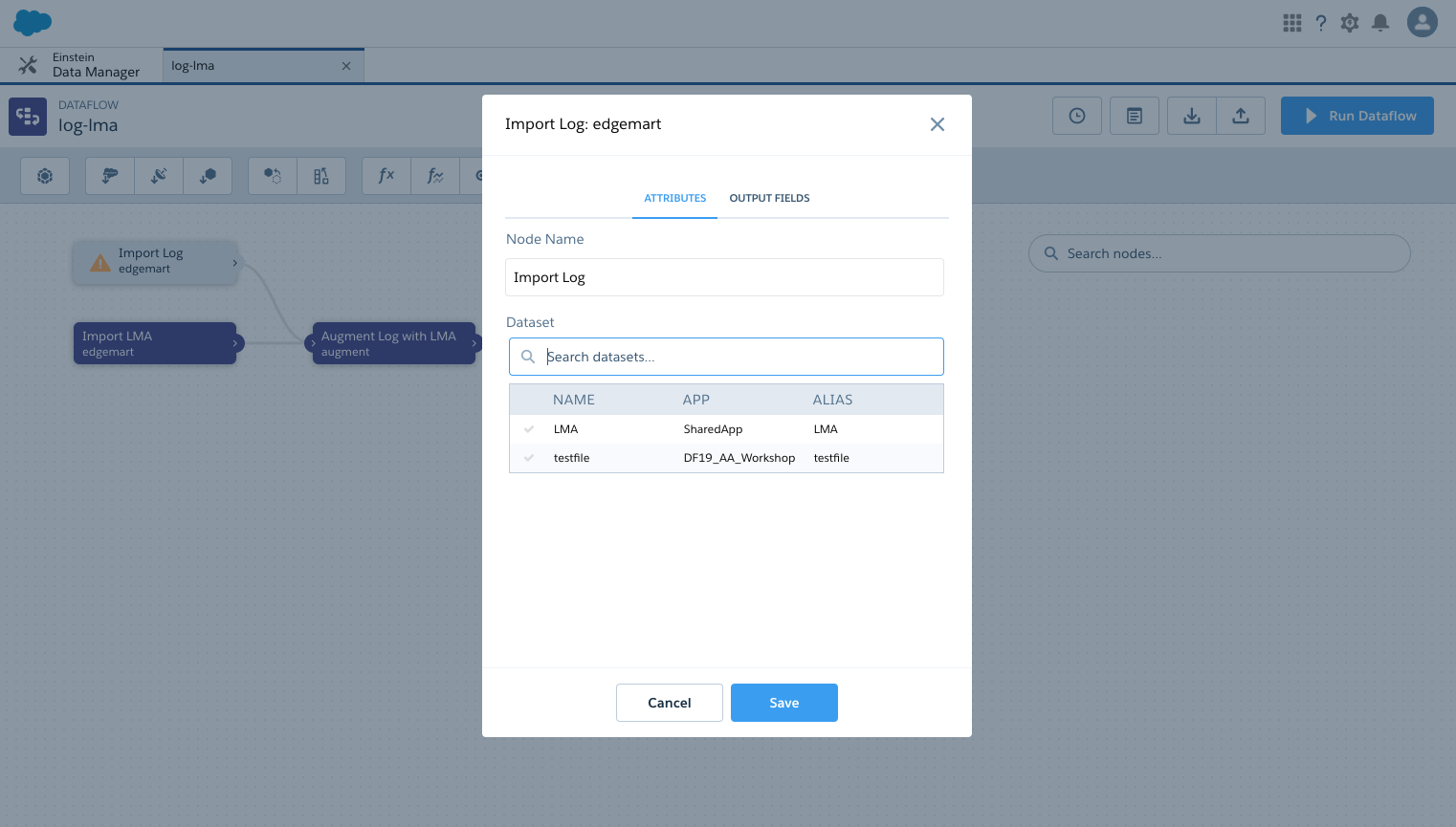Check the testfile dataset row checkmark

pyautogui.click(x=529, y=458)
